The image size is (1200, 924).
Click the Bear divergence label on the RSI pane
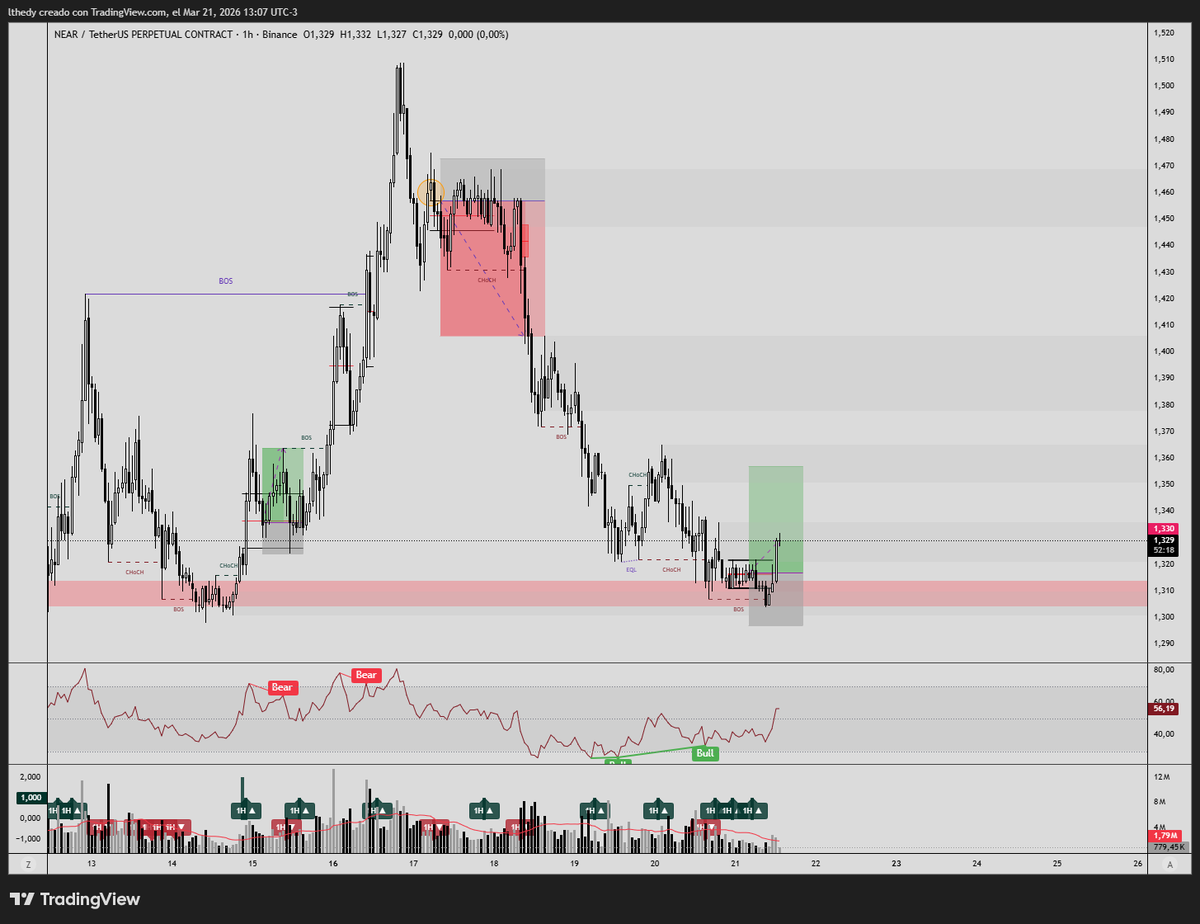[365, 675]
